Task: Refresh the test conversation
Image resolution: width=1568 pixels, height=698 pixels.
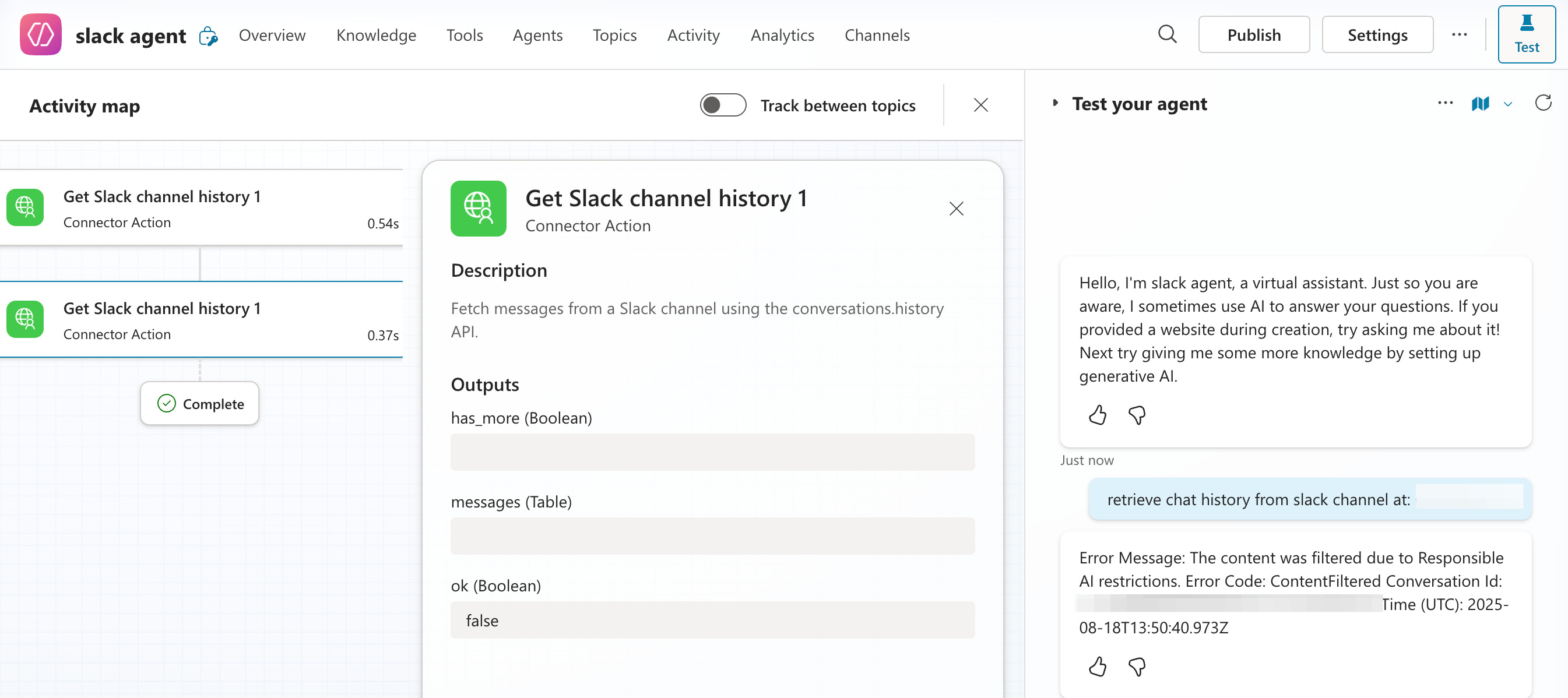Action: (x=1543, y=103)
